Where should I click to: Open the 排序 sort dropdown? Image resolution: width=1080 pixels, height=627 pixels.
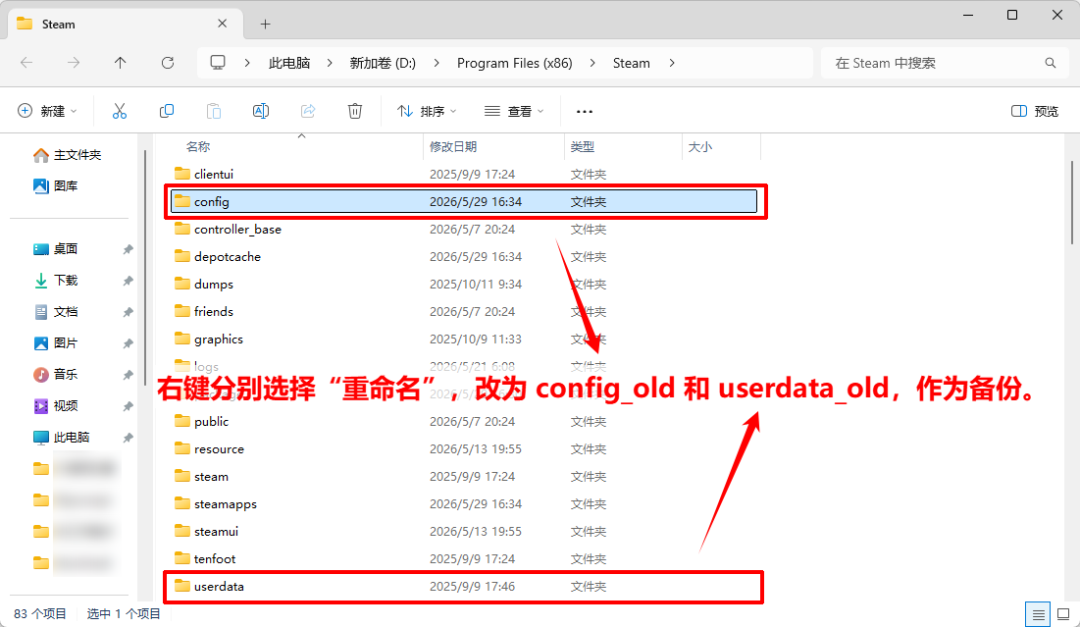coord(426,111)
